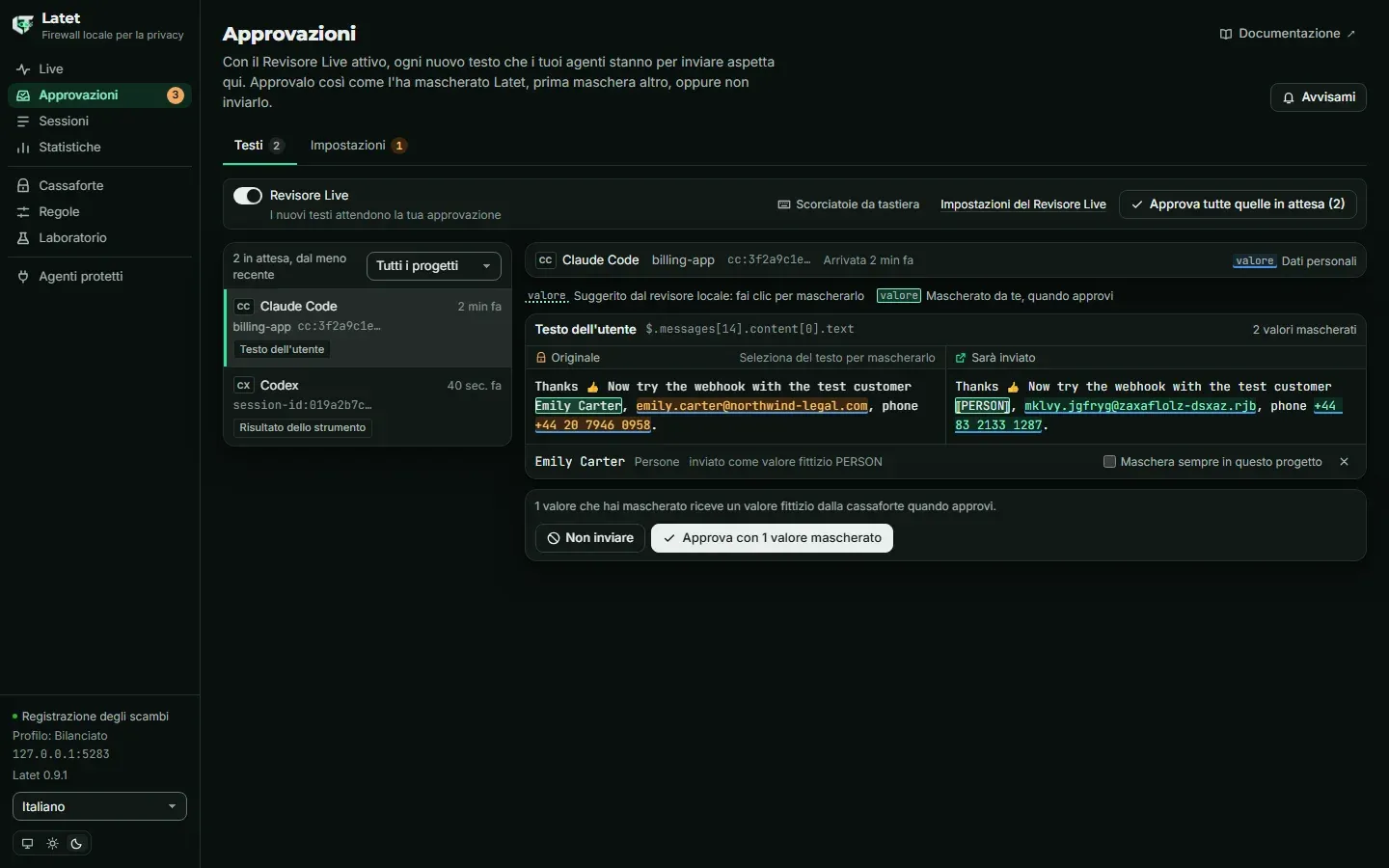The height and width of the screenshot is (868, 1389).
Task: Click the Risultato dello strumento tag
Action: tap(303, 428)
